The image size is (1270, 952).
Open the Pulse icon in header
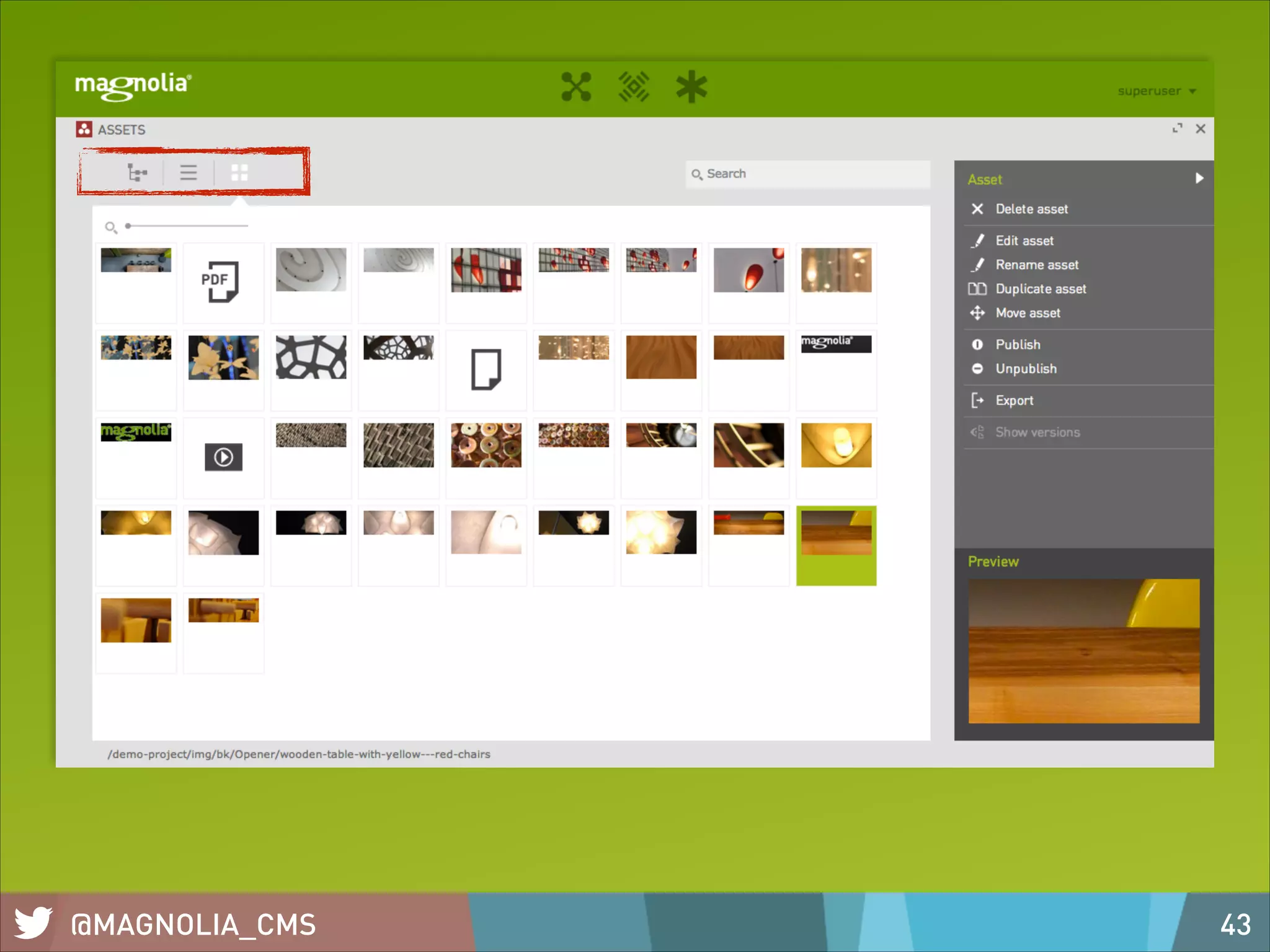[634, 87]
